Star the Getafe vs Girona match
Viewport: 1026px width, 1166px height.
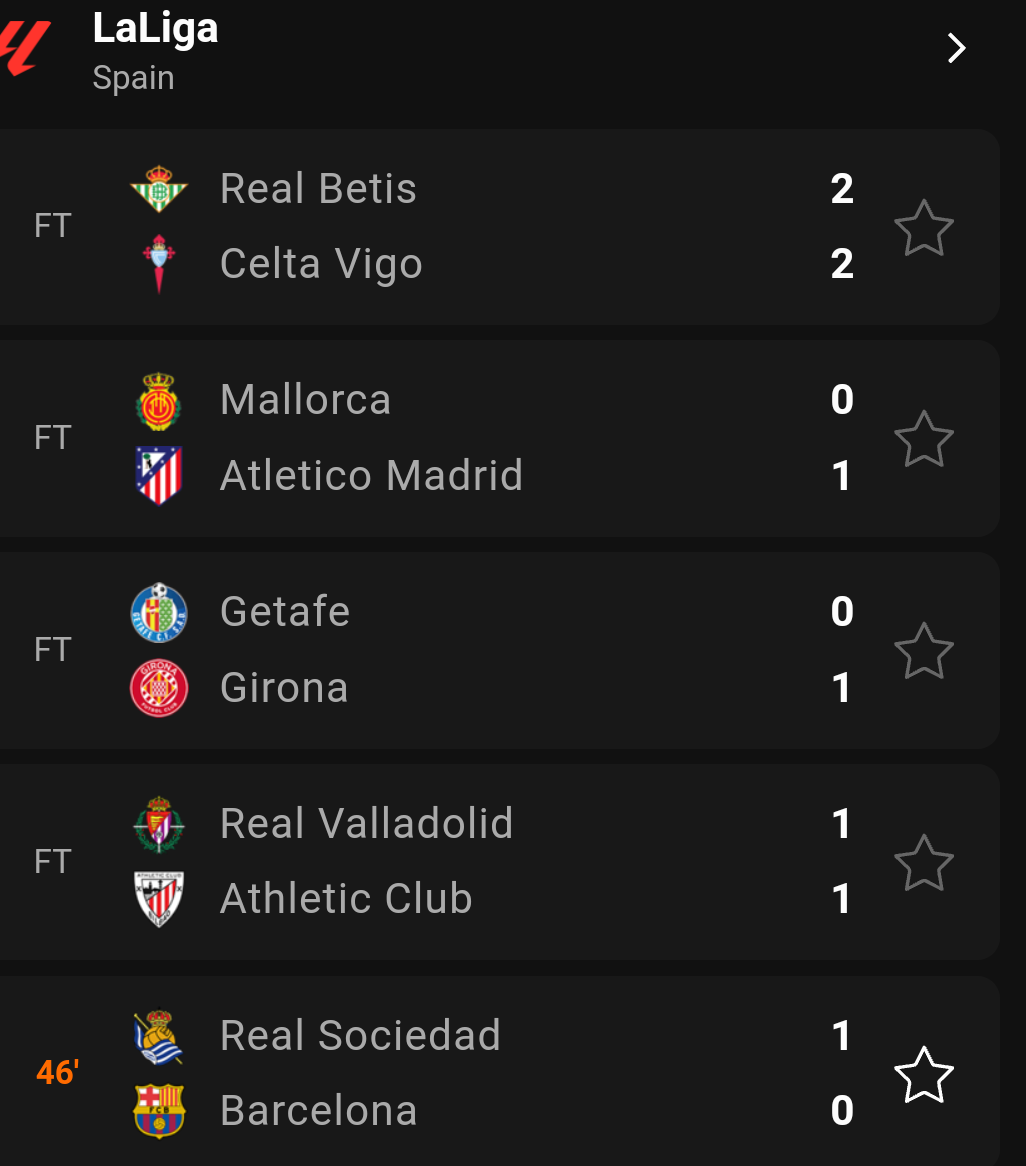pyautogui.click(x=923, y=651)
